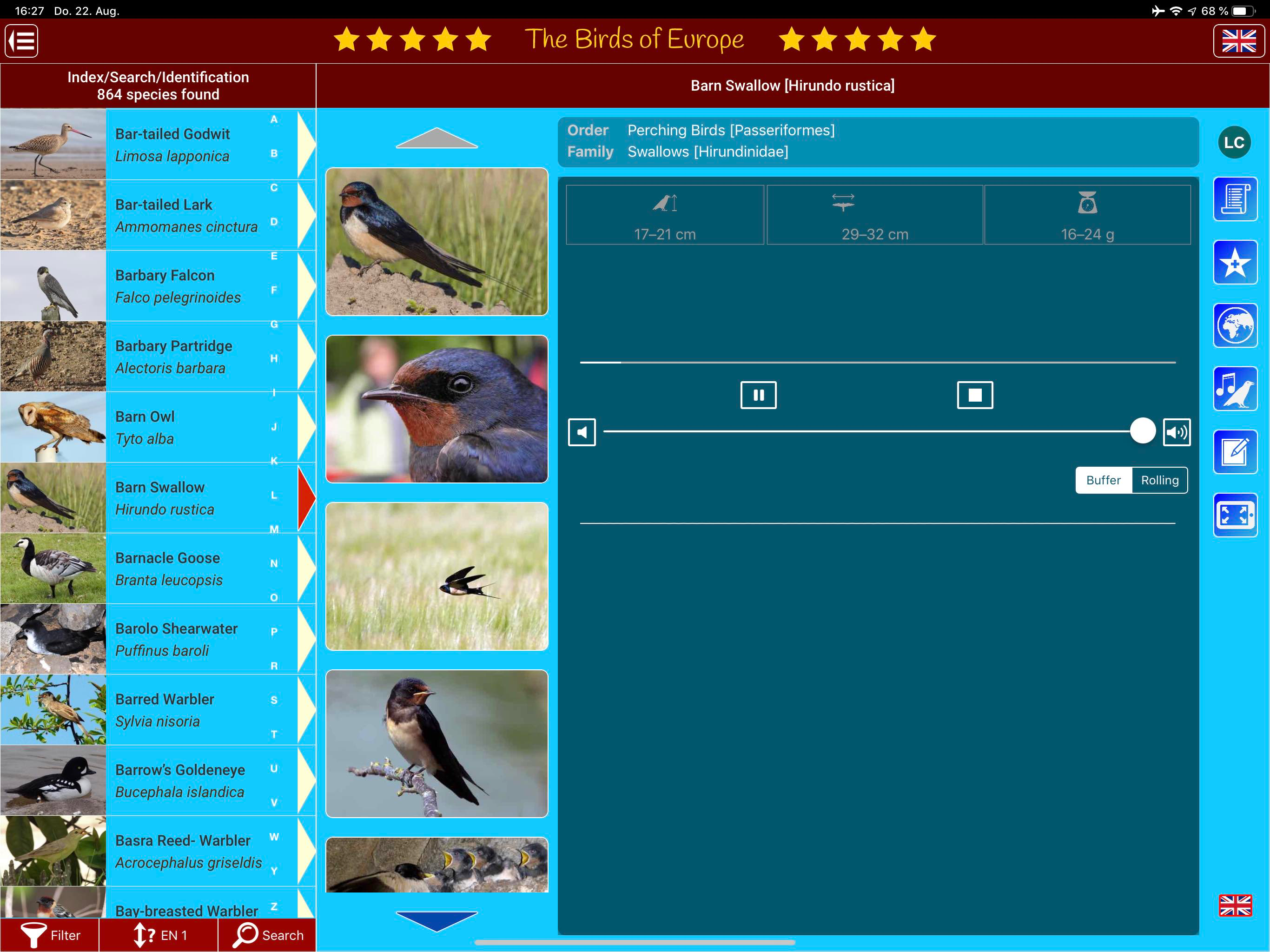This screenshot has width=1270, height=952.
Task: Tap airplane mode icon in status bar
Action: (1158, 11)
